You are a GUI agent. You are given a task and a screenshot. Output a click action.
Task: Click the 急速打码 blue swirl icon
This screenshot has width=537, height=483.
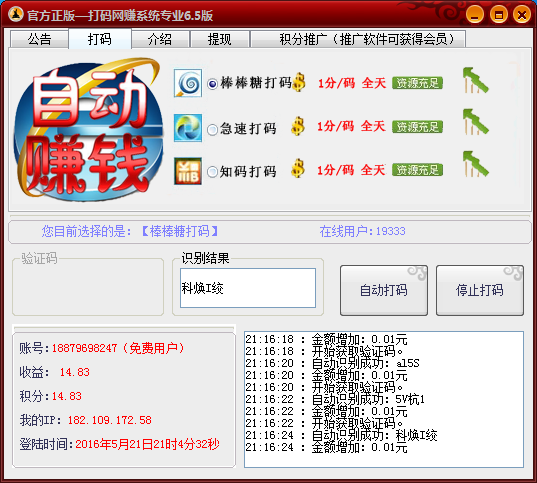[x=188, y=128]
